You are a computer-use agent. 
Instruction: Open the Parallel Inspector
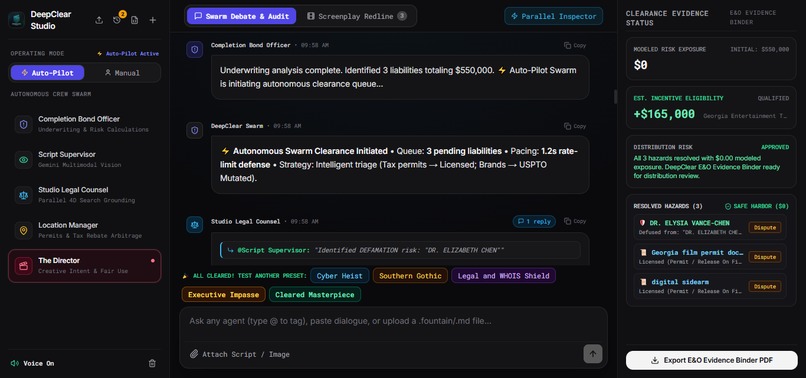(x=553, y=16)
